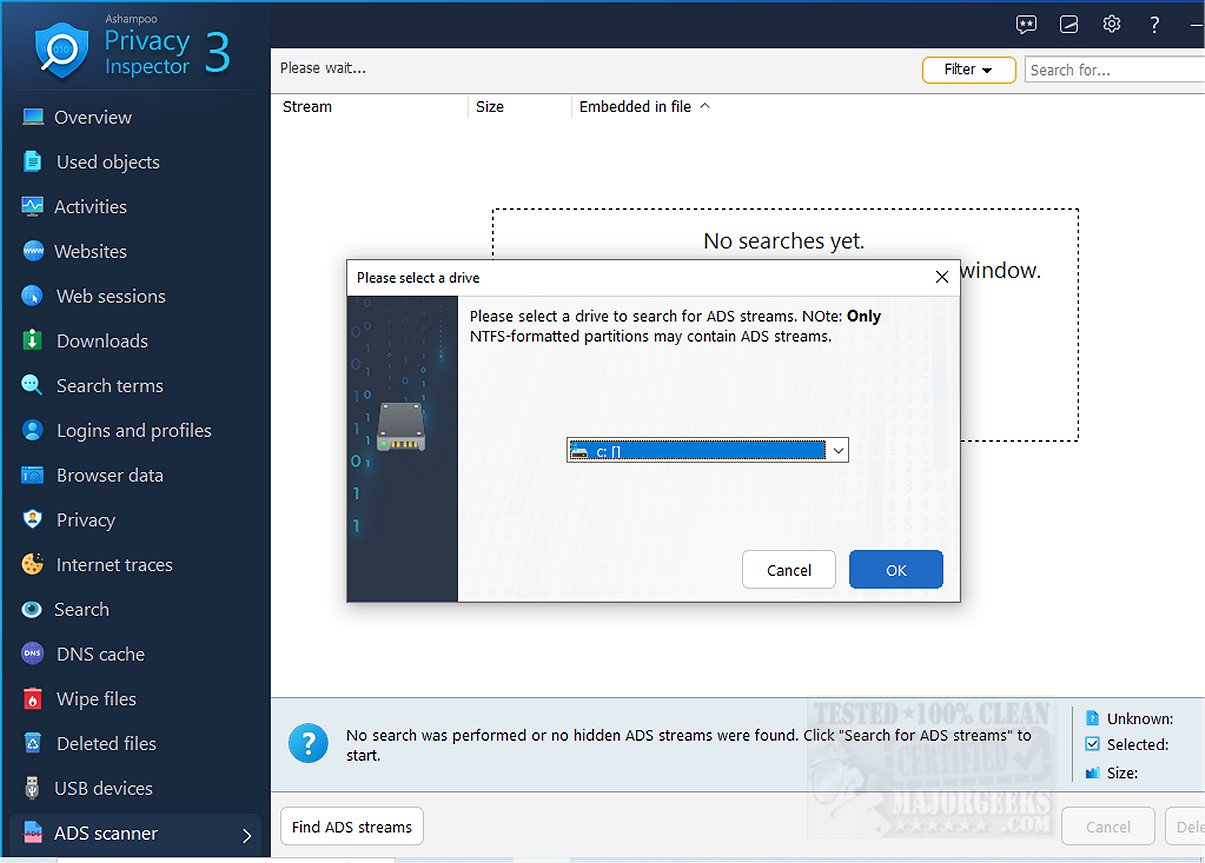The image size is (1205, 863).
Task: Go to the Downloads section
Action: pyautogui.click(x=102, y=341)
